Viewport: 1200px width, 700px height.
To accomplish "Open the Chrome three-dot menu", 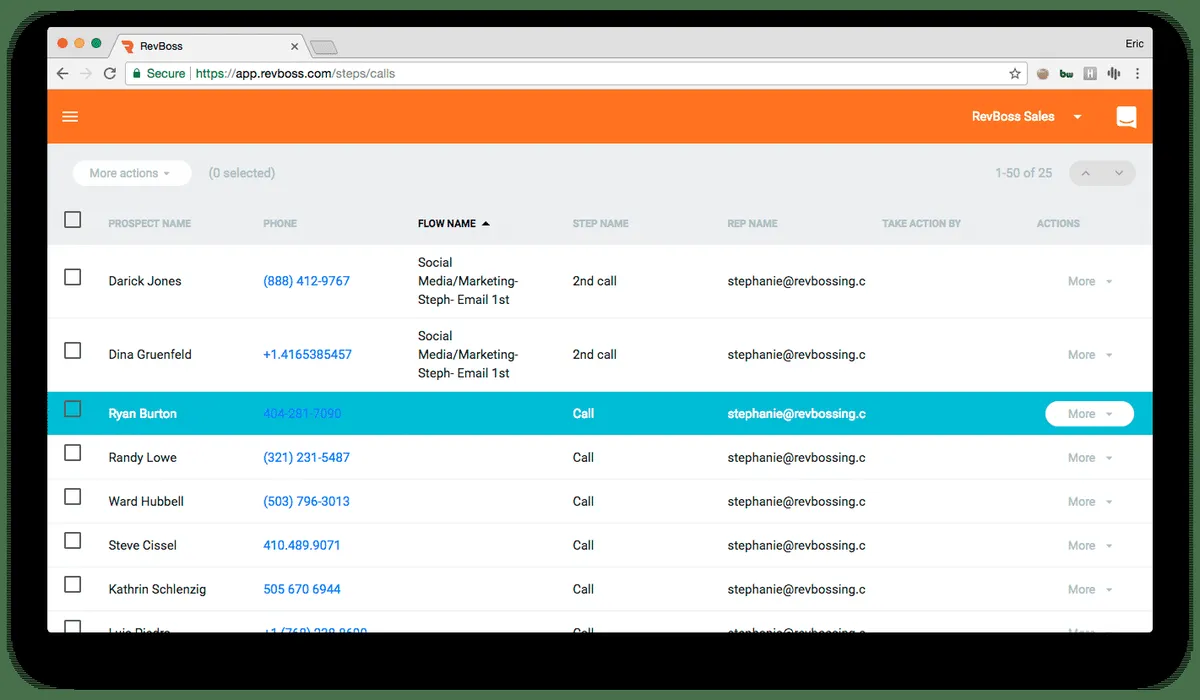I will pyautogui.click(x=1137, y=73).
